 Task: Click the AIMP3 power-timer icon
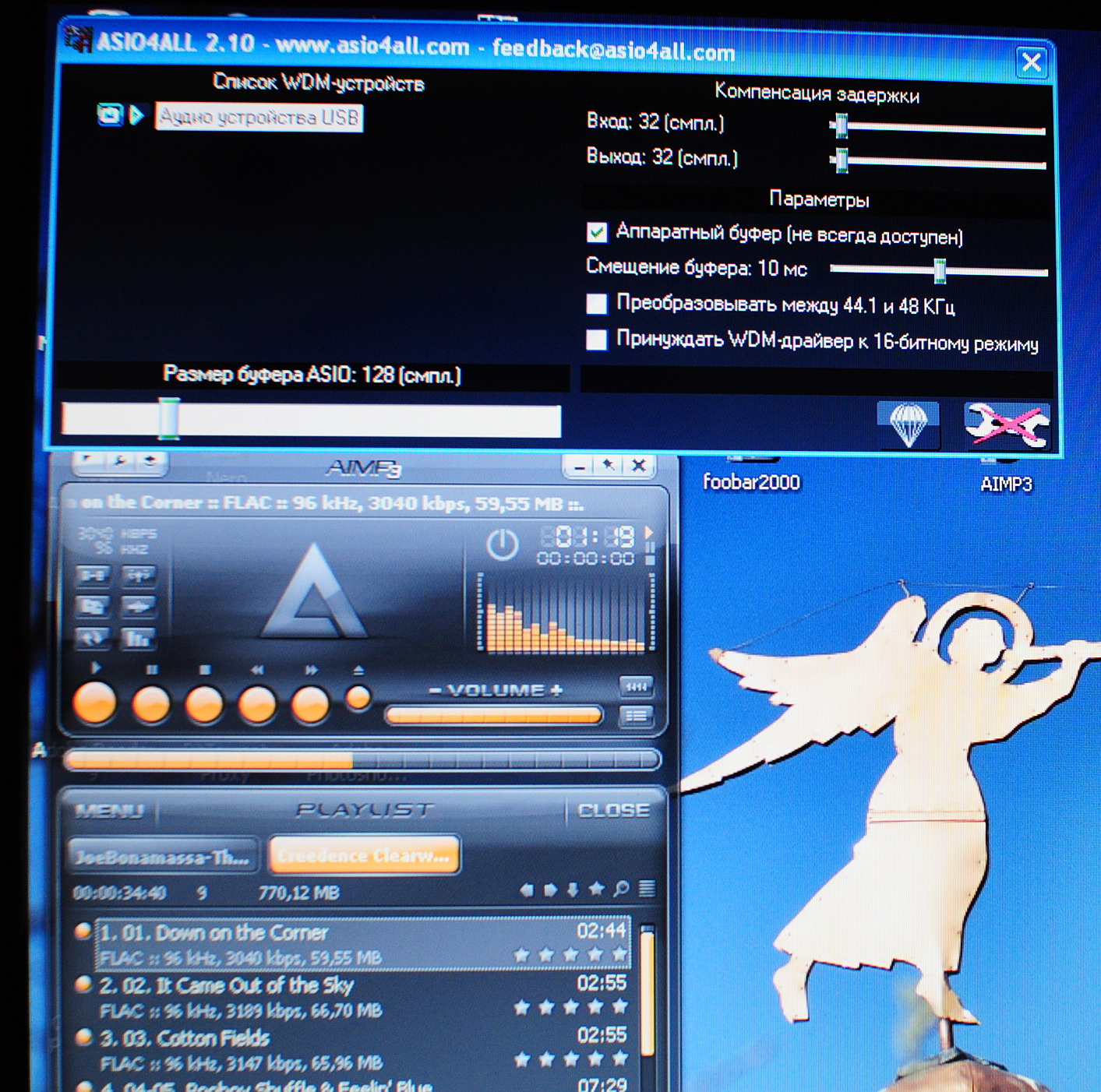(x=502, y=545)
